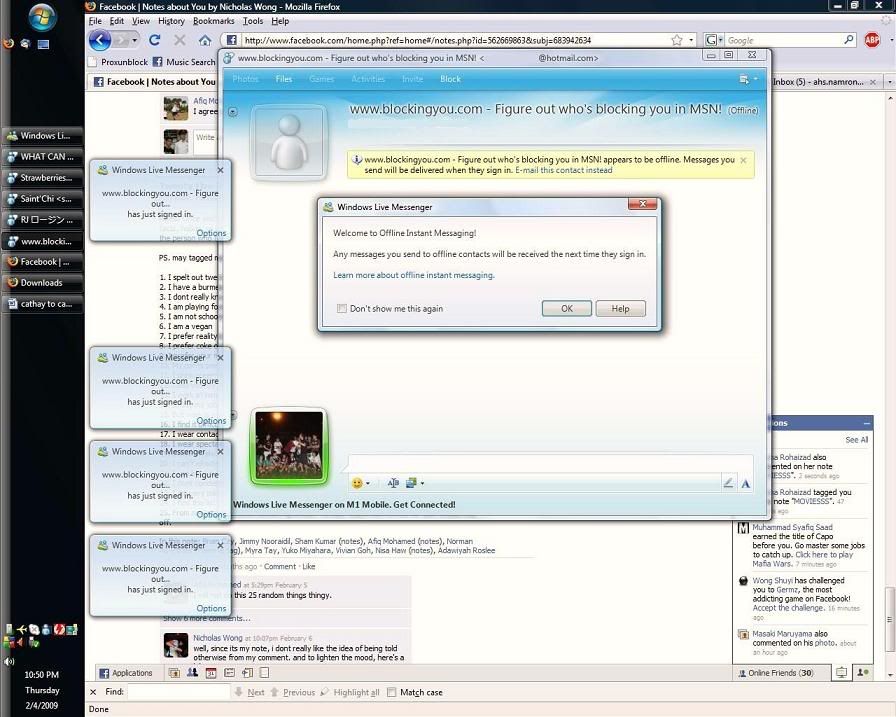The image size is (896, 717).
Task: Check "Don't show me this again"
Action: pyautogui.click(x=342, y=309)
